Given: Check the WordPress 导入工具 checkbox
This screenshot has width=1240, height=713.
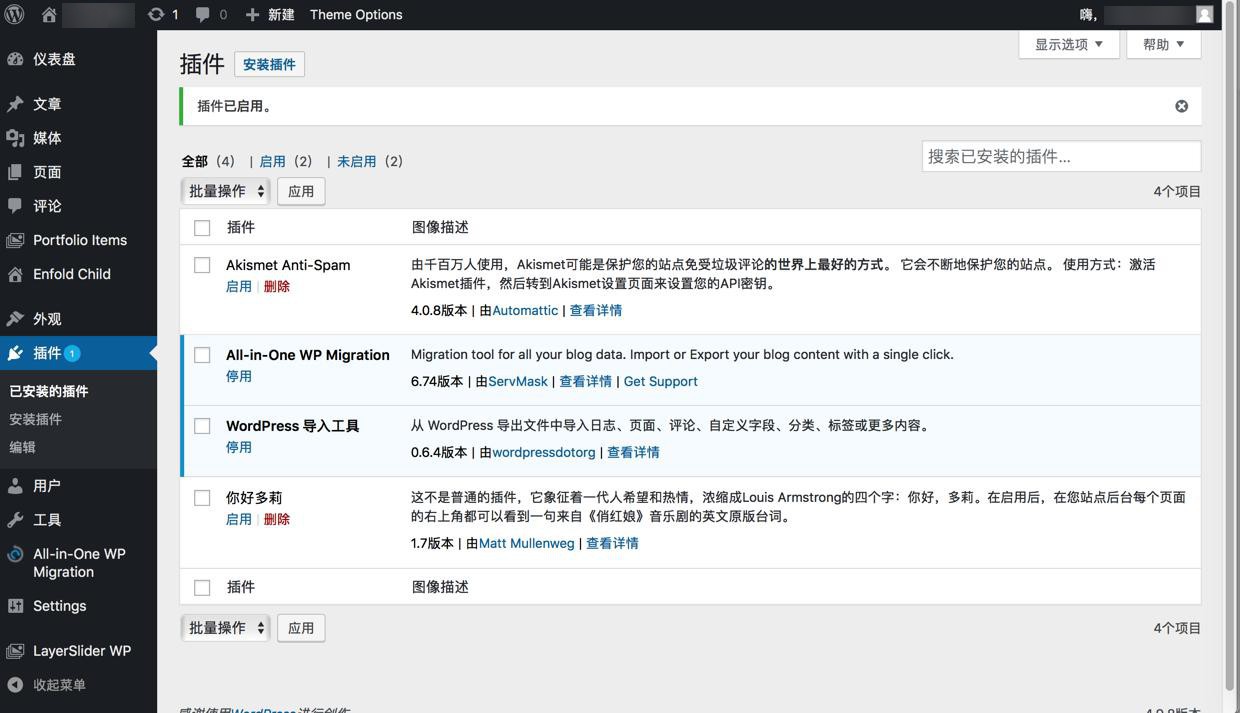Looking at the screenshot, I should (202, 426).
